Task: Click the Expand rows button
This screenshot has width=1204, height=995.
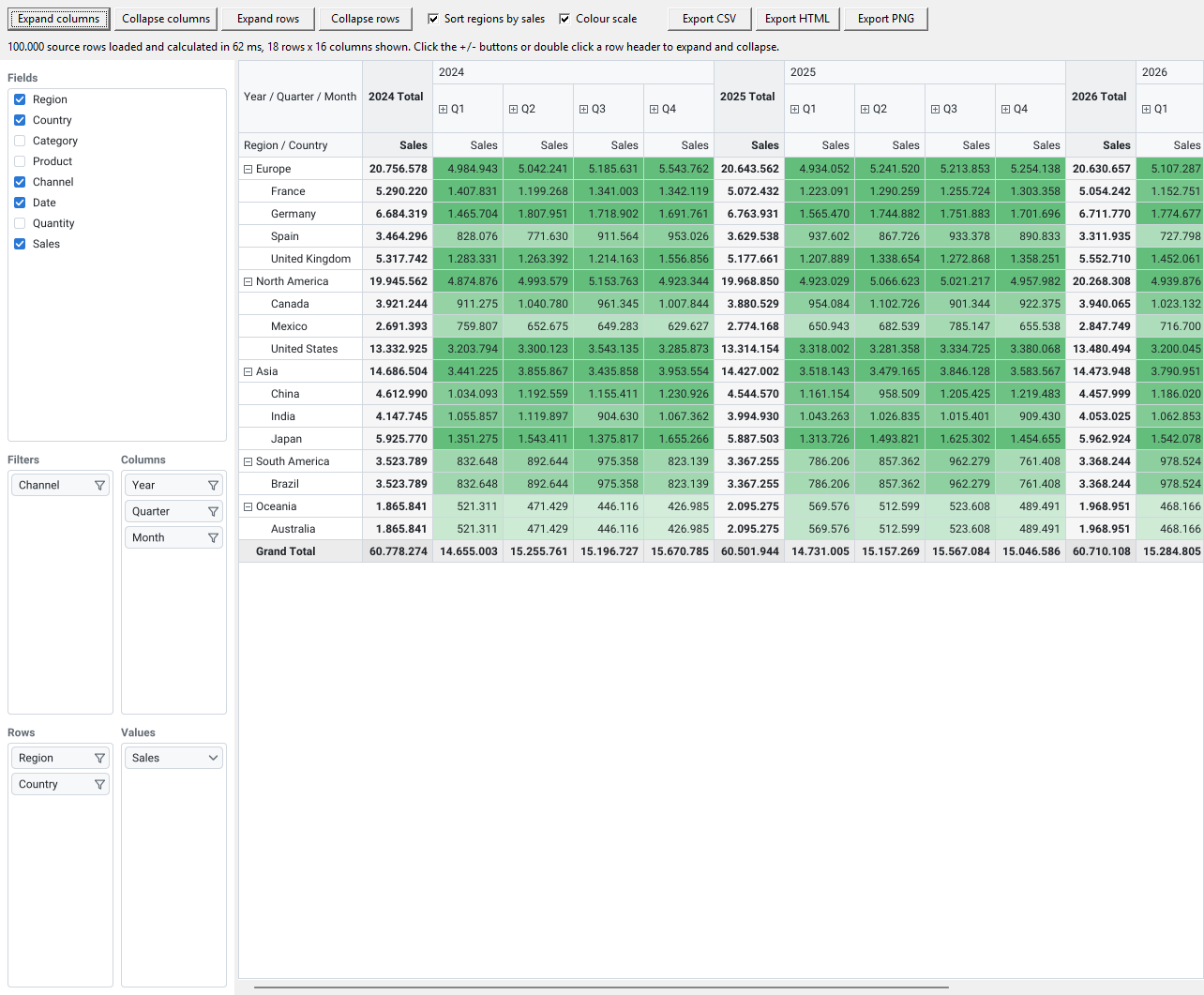Action: [268, 19]
